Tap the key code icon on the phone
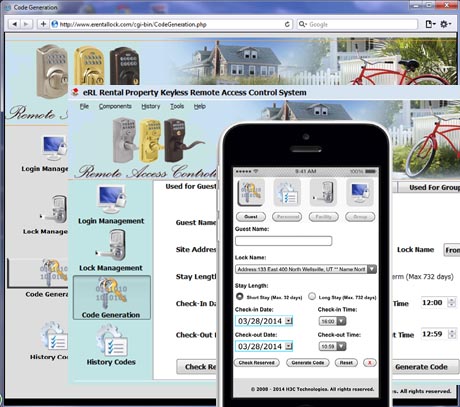 251,192
